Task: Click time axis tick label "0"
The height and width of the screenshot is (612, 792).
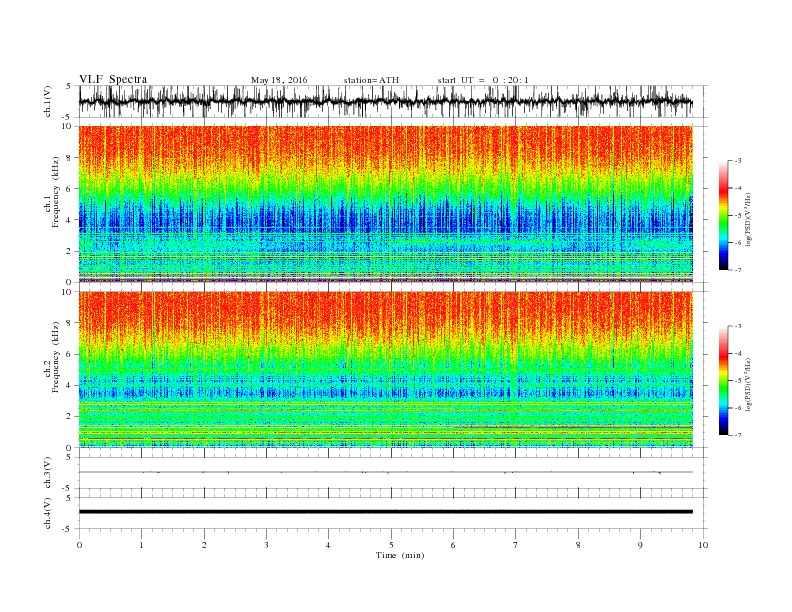Action: (x=79, y=545)
